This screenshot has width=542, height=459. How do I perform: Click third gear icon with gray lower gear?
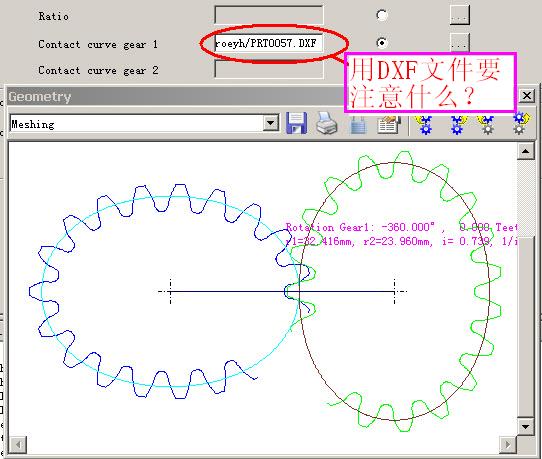coord(486,124)
